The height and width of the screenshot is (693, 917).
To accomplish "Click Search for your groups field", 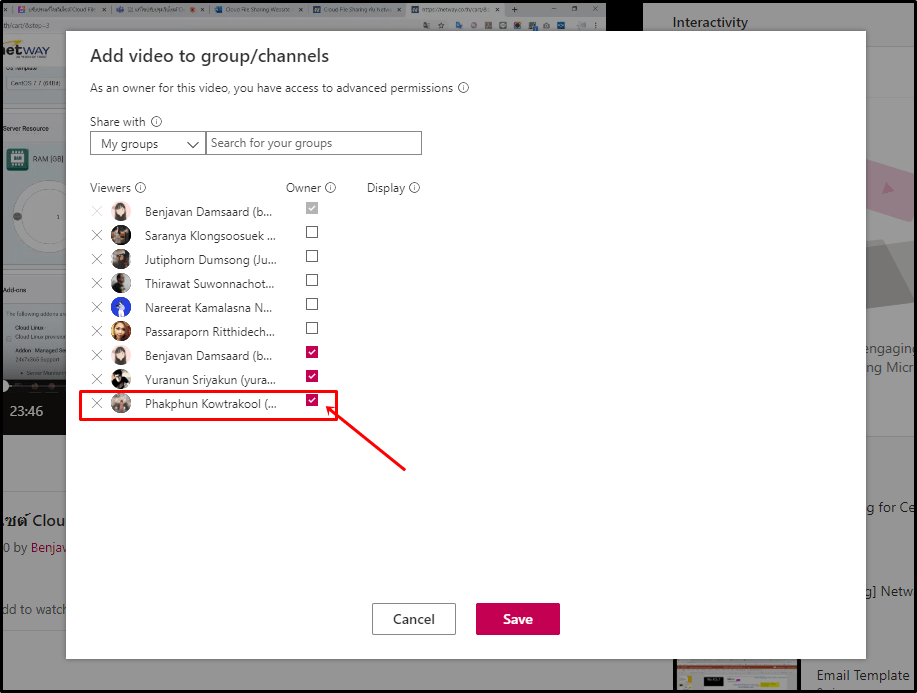I will 313,143.
